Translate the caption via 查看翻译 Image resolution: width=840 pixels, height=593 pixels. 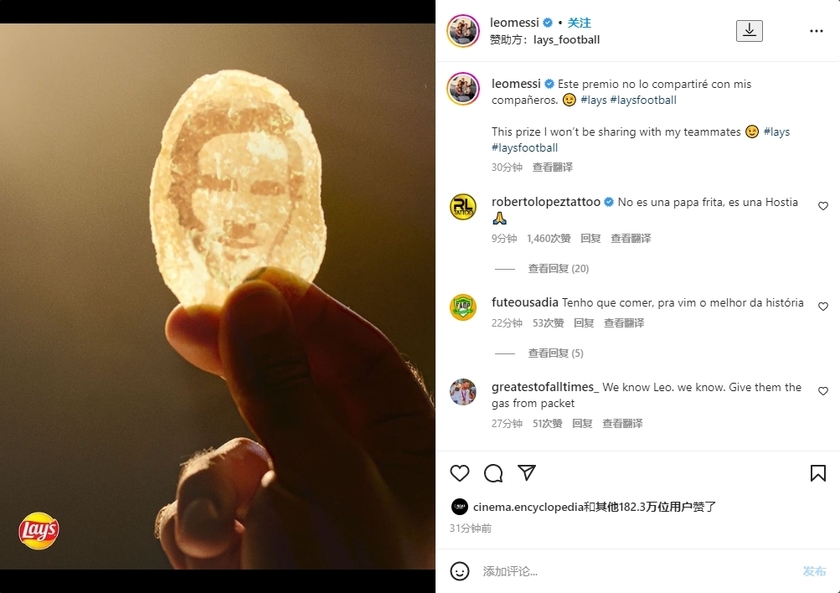(552, 167)
